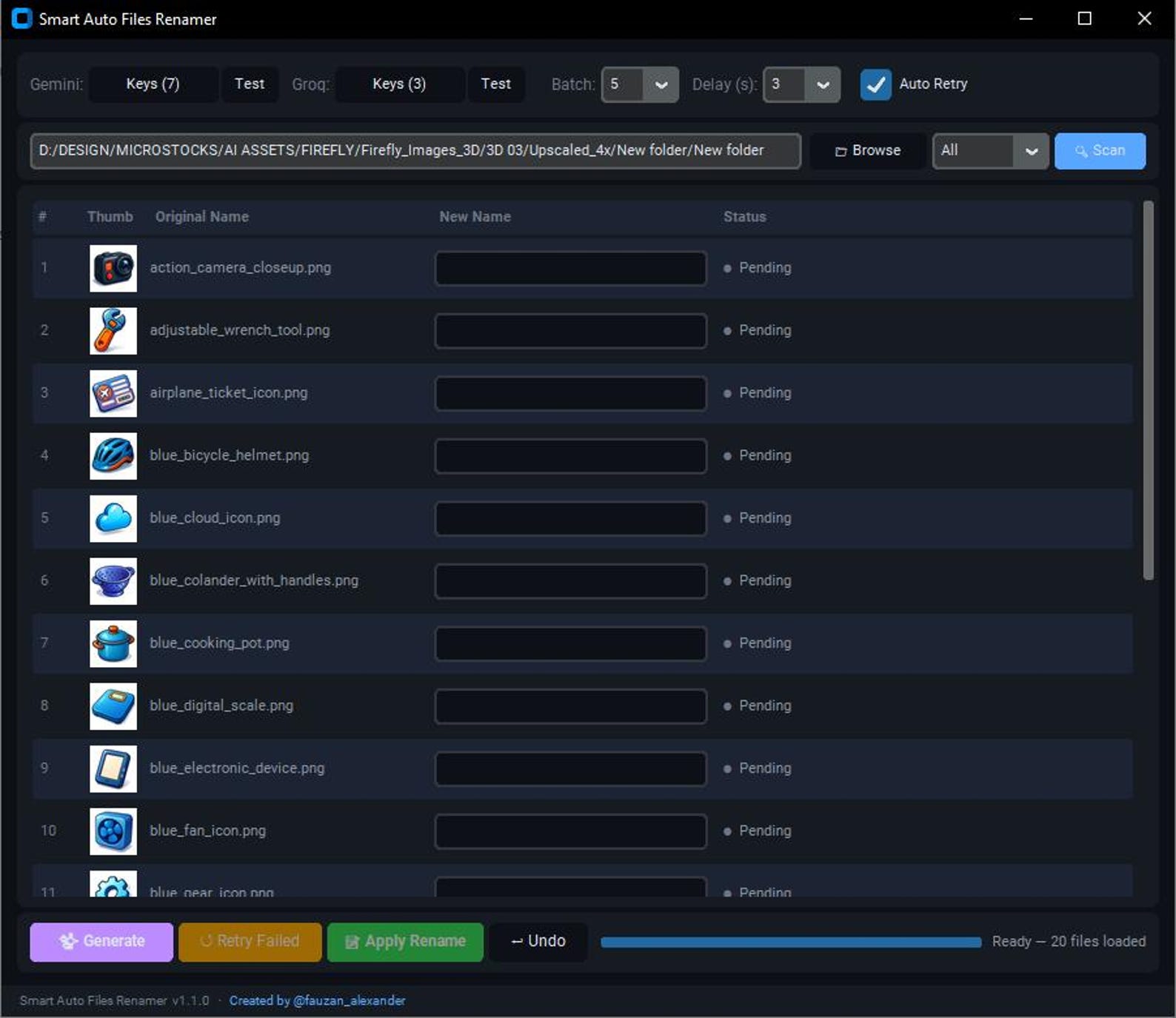
Task: Select filename blue_bicycle_helmet.png
Action: [229, 456]
